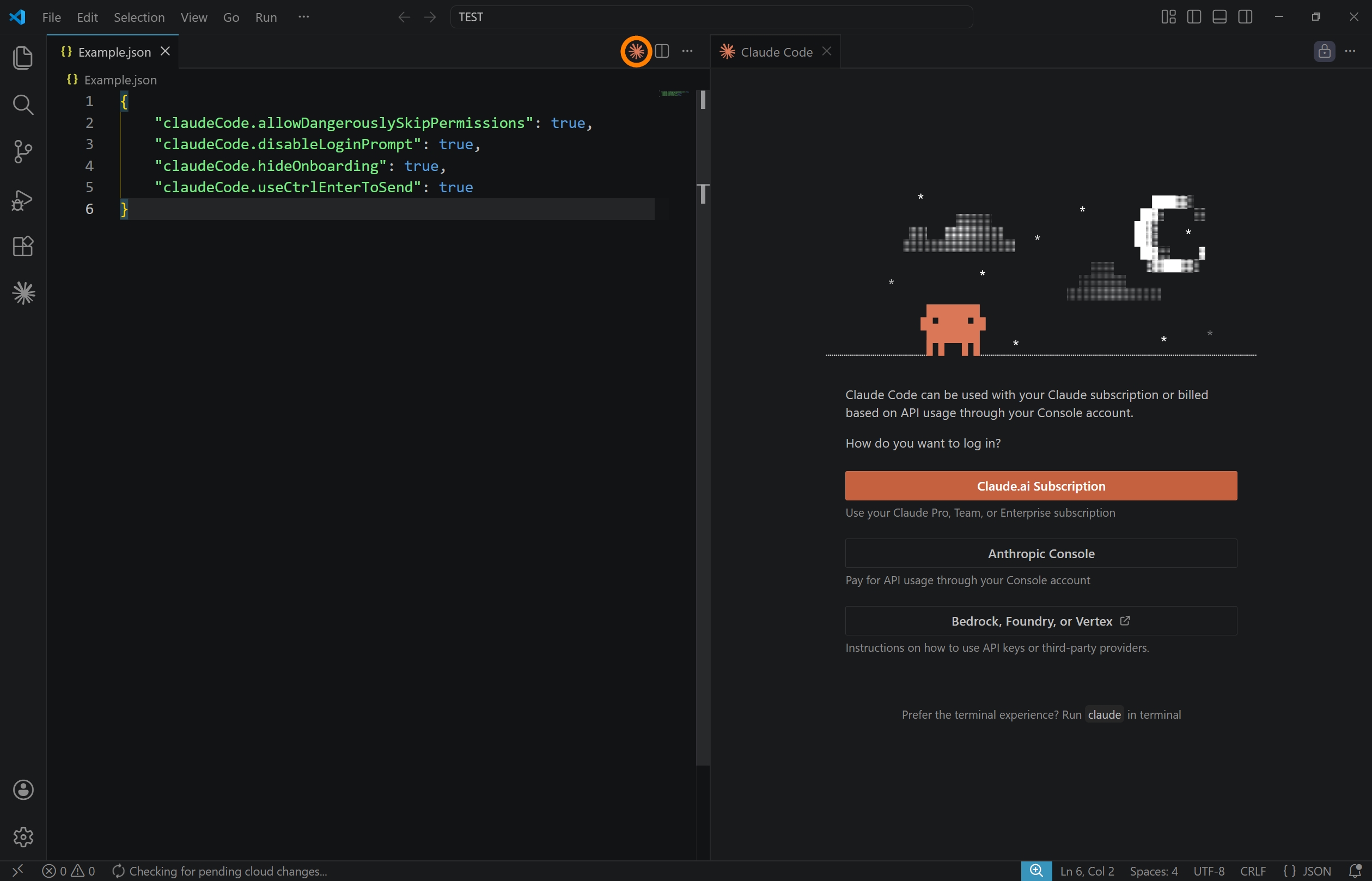
Task: Choose Anthropic Console login
Action: point(1041,553)
